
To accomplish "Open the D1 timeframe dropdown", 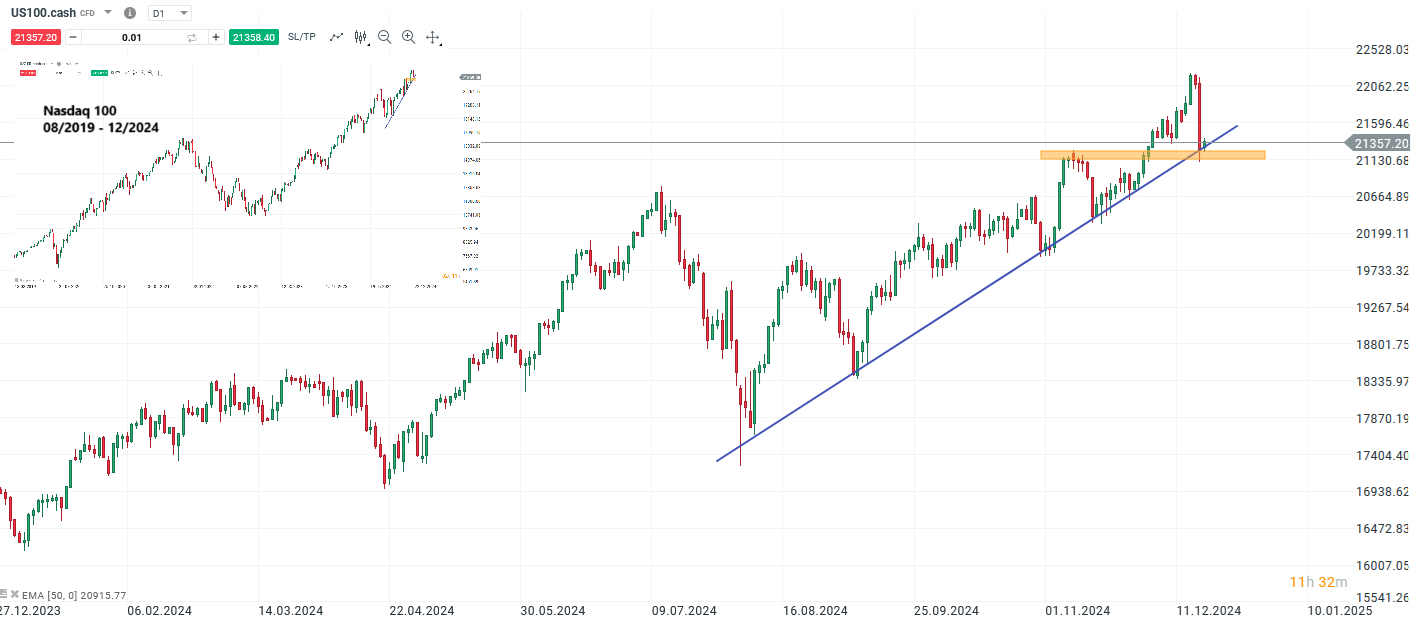I will pyautogui.click(x=168, y=13).
